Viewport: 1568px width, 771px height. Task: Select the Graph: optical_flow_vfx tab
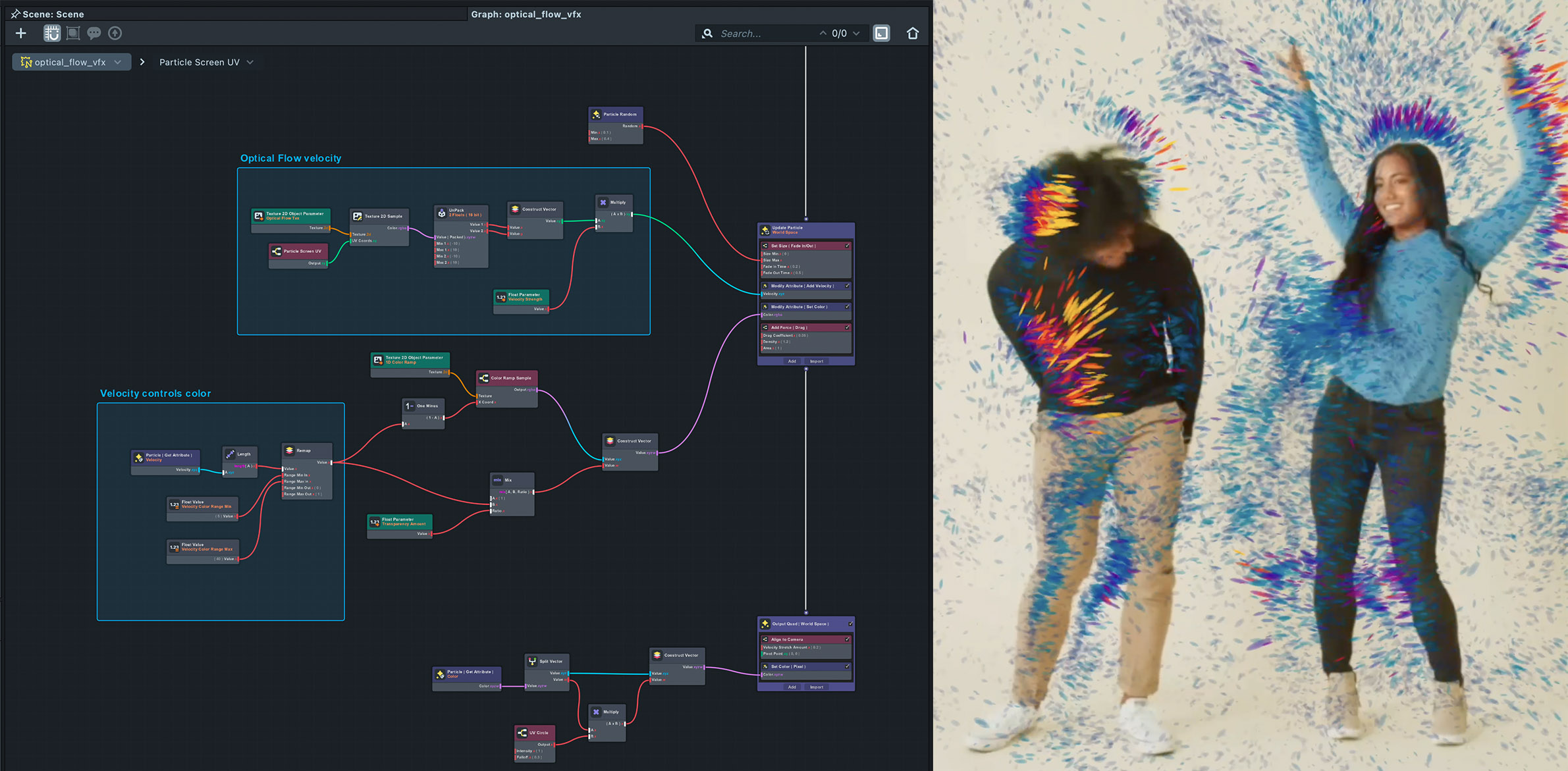[526, 14]
